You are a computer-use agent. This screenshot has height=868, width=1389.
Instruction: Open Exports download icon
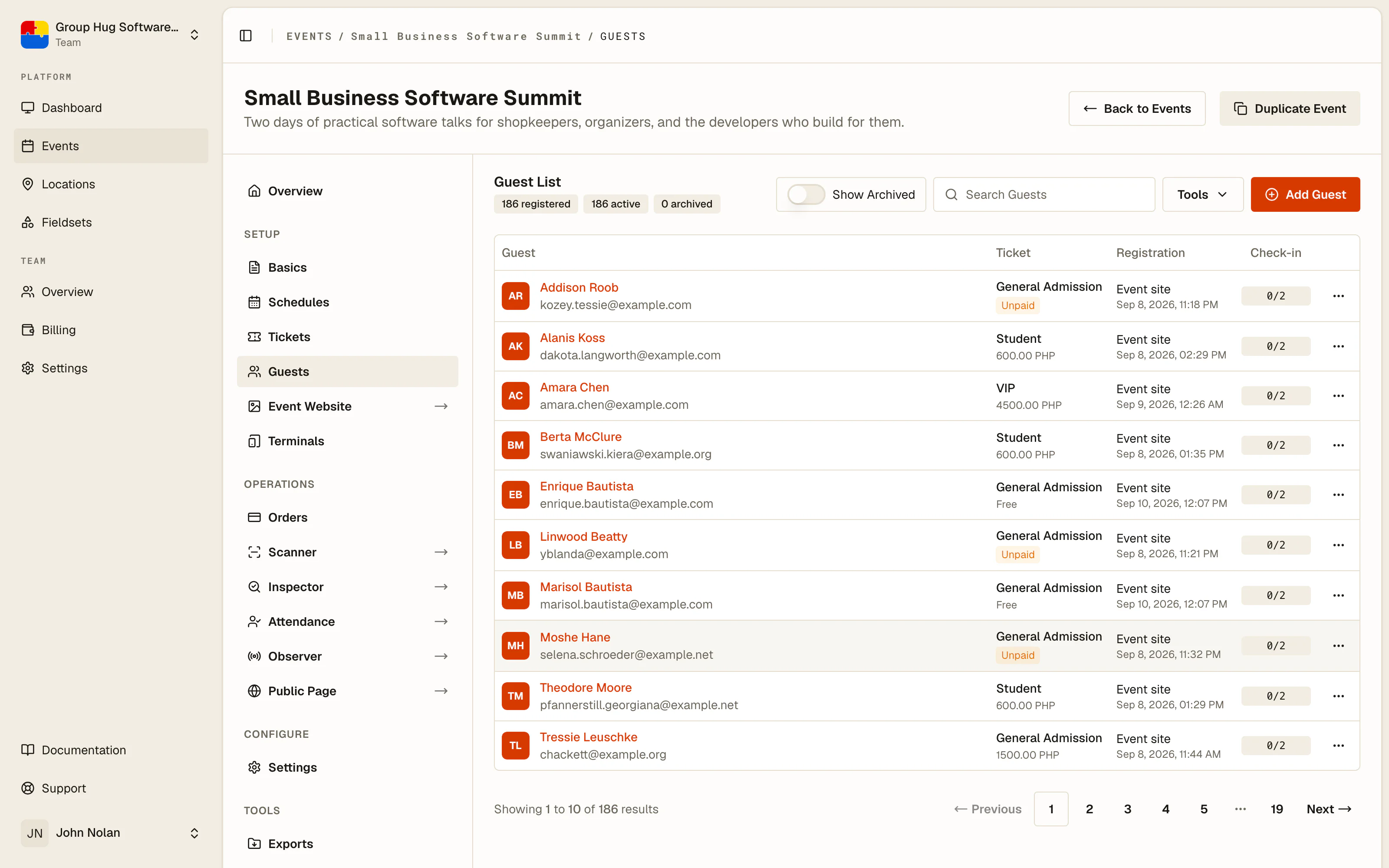tap(254, 843)
